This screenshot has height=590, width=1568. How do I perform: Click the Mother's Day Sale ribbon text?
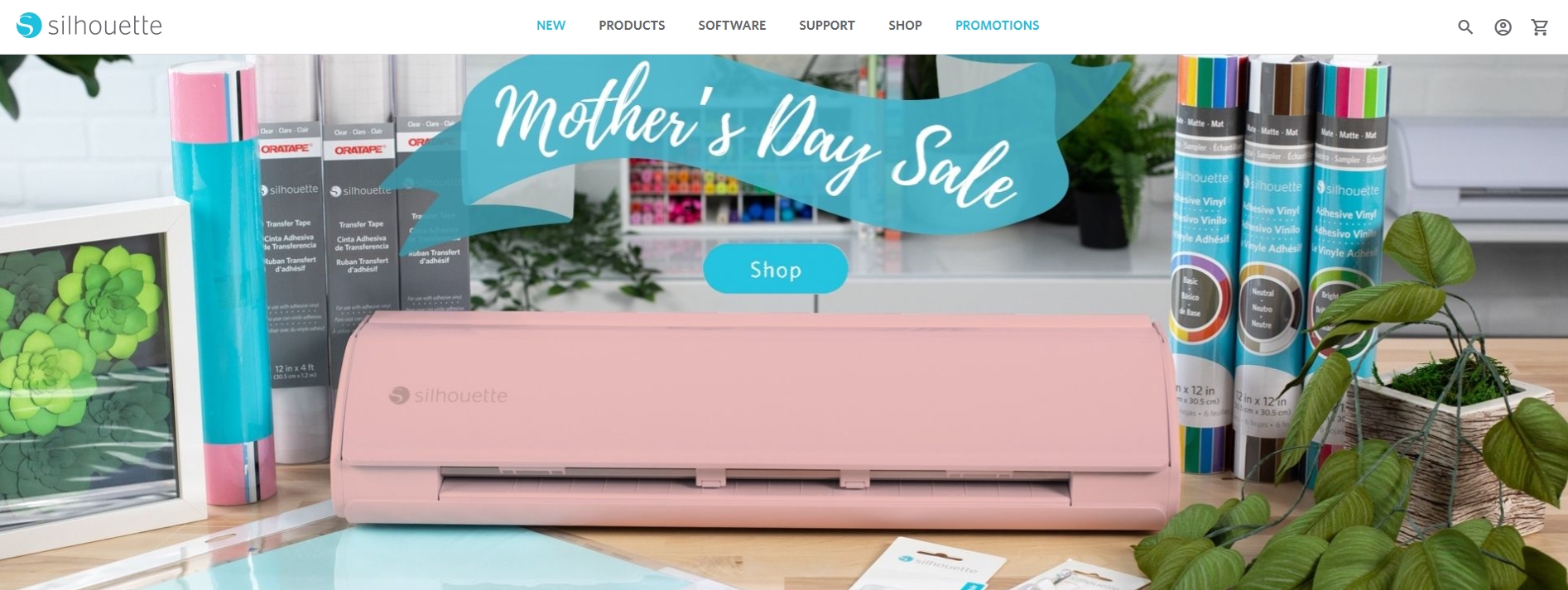(755, 137)
